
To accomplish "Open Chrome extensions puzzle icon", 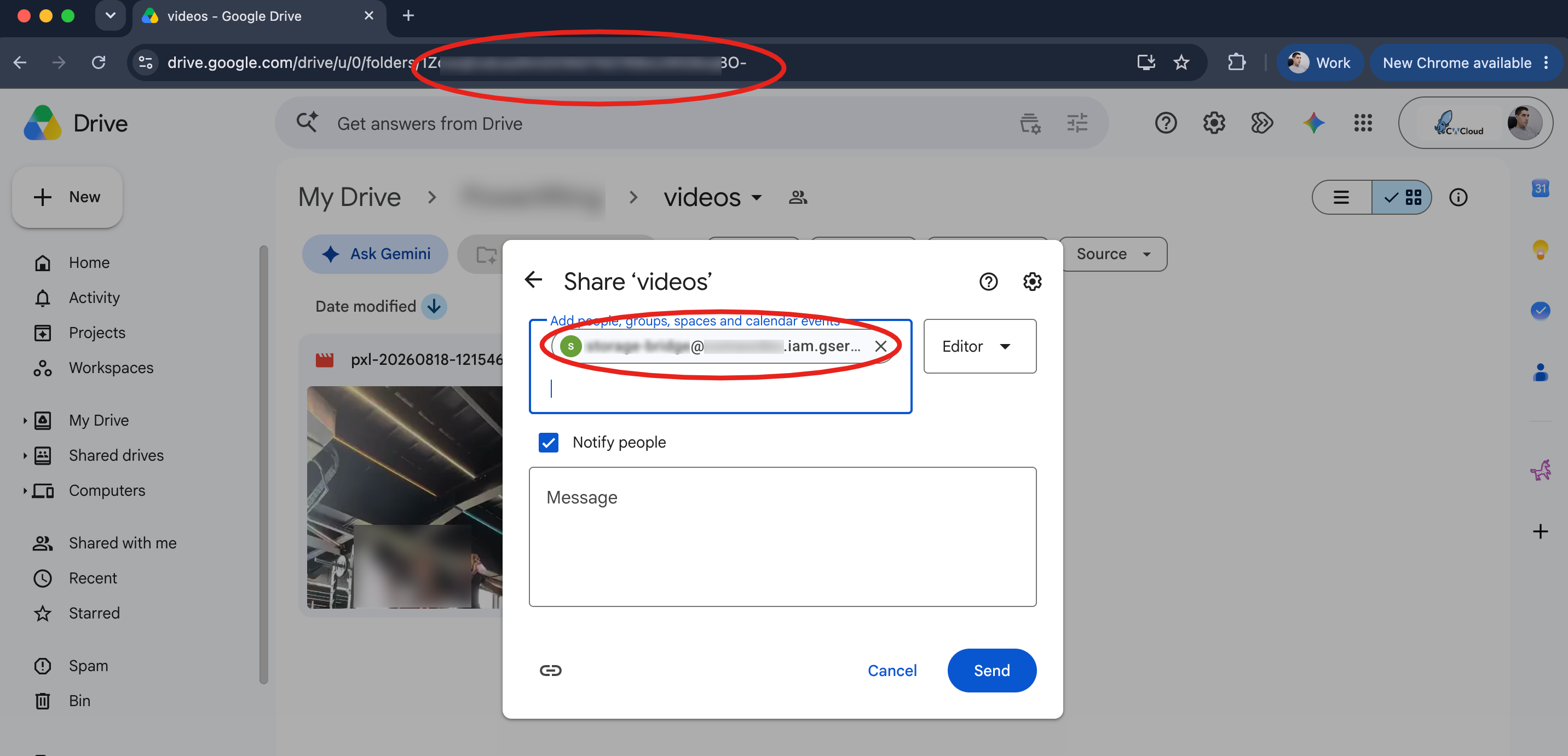I will pos(1236,62).
